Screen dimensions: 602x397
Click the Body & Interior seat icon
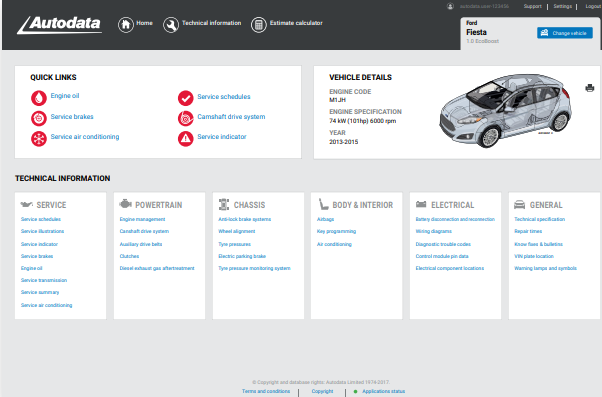point(324,204)
